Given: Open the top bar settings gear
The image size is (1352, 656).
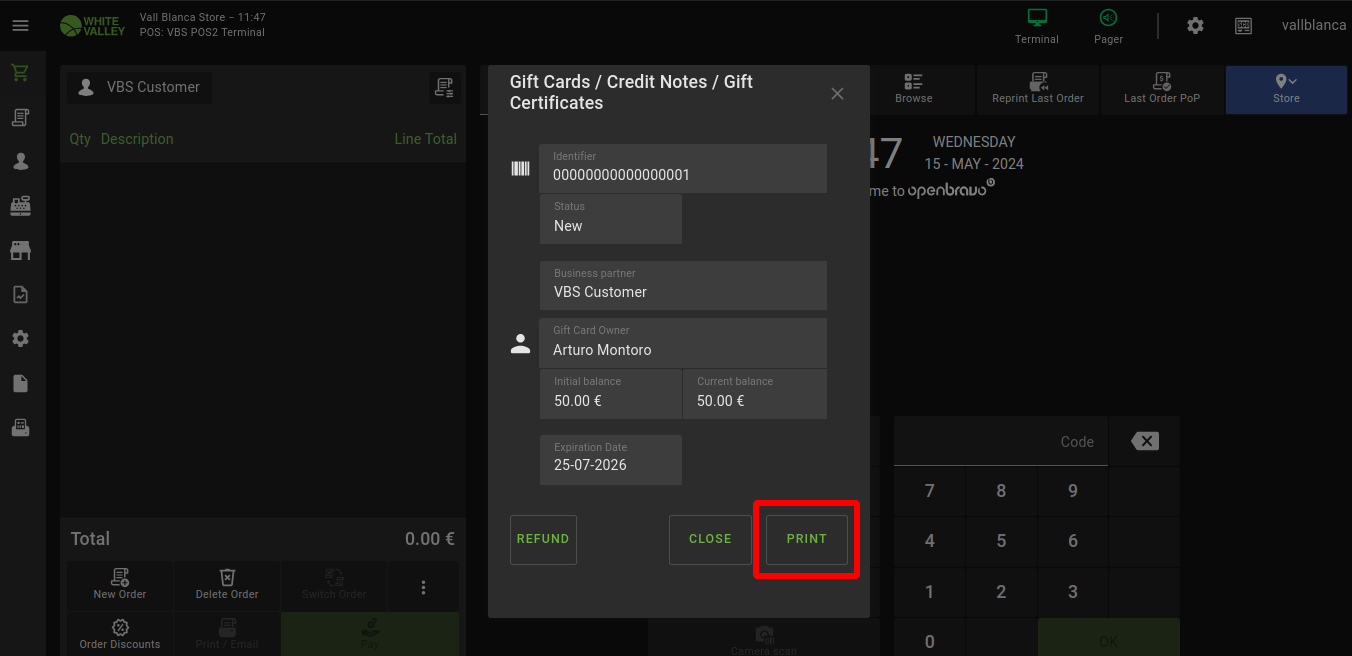Looking at the screenshot, I should point(1195,26).
